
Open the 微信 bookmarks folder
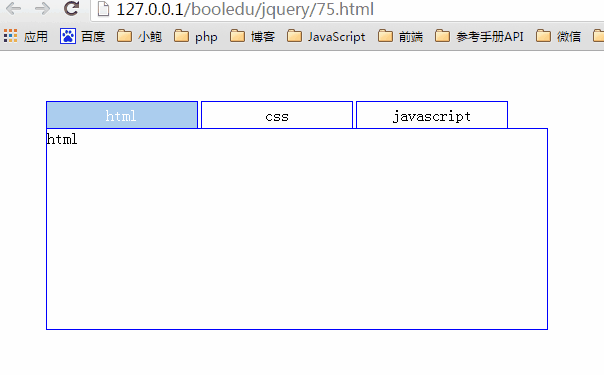click(x=558, y=37)
